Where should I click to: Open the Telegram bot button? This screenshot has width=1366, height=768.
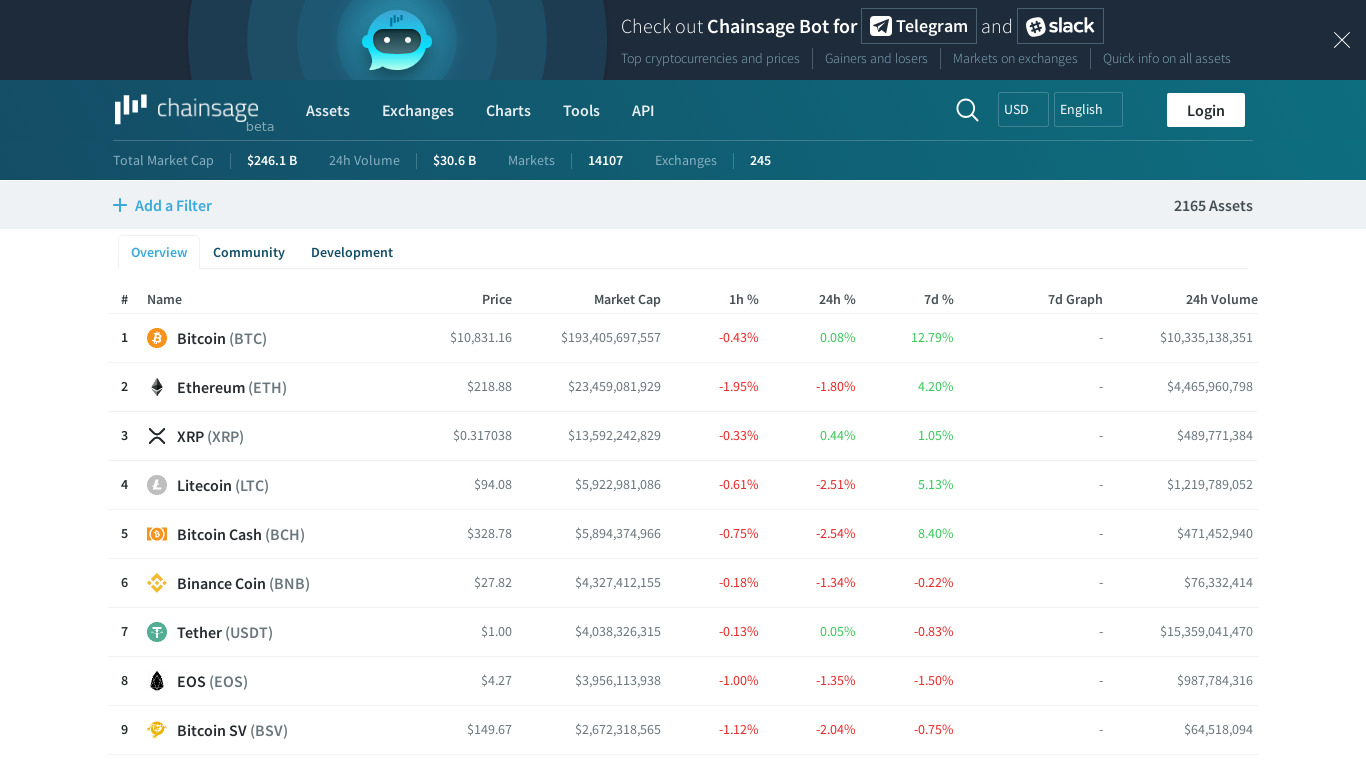tap(918, 27)
